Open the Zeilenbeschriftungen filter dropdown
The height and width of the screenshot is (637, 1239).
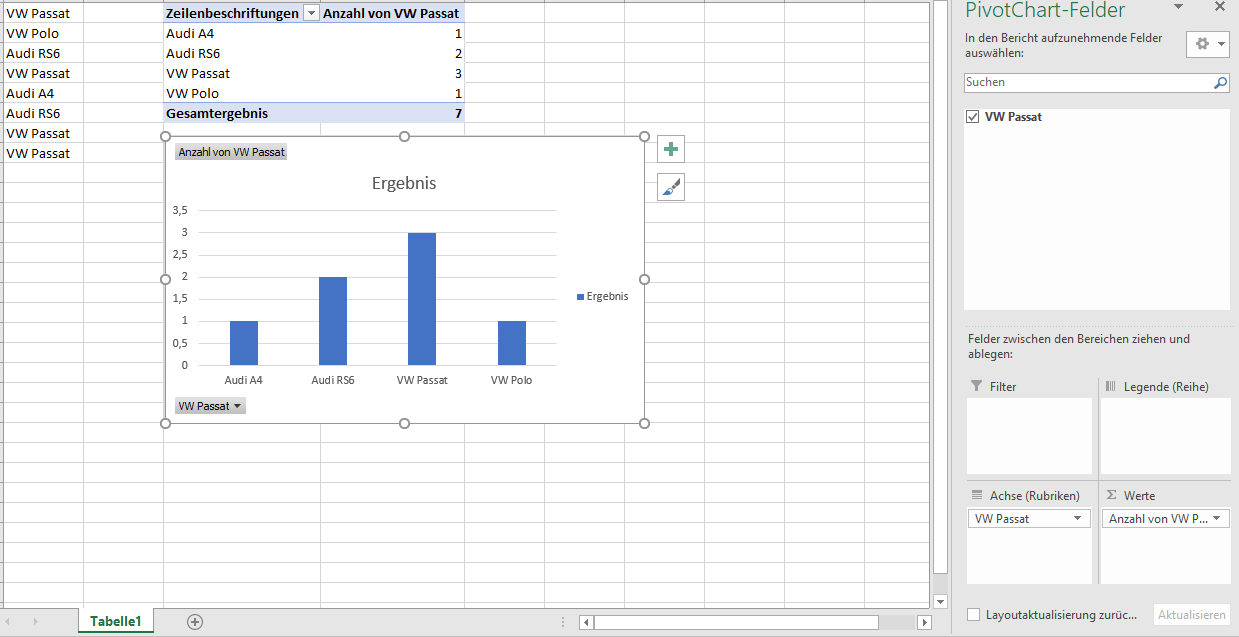(311, 13)
